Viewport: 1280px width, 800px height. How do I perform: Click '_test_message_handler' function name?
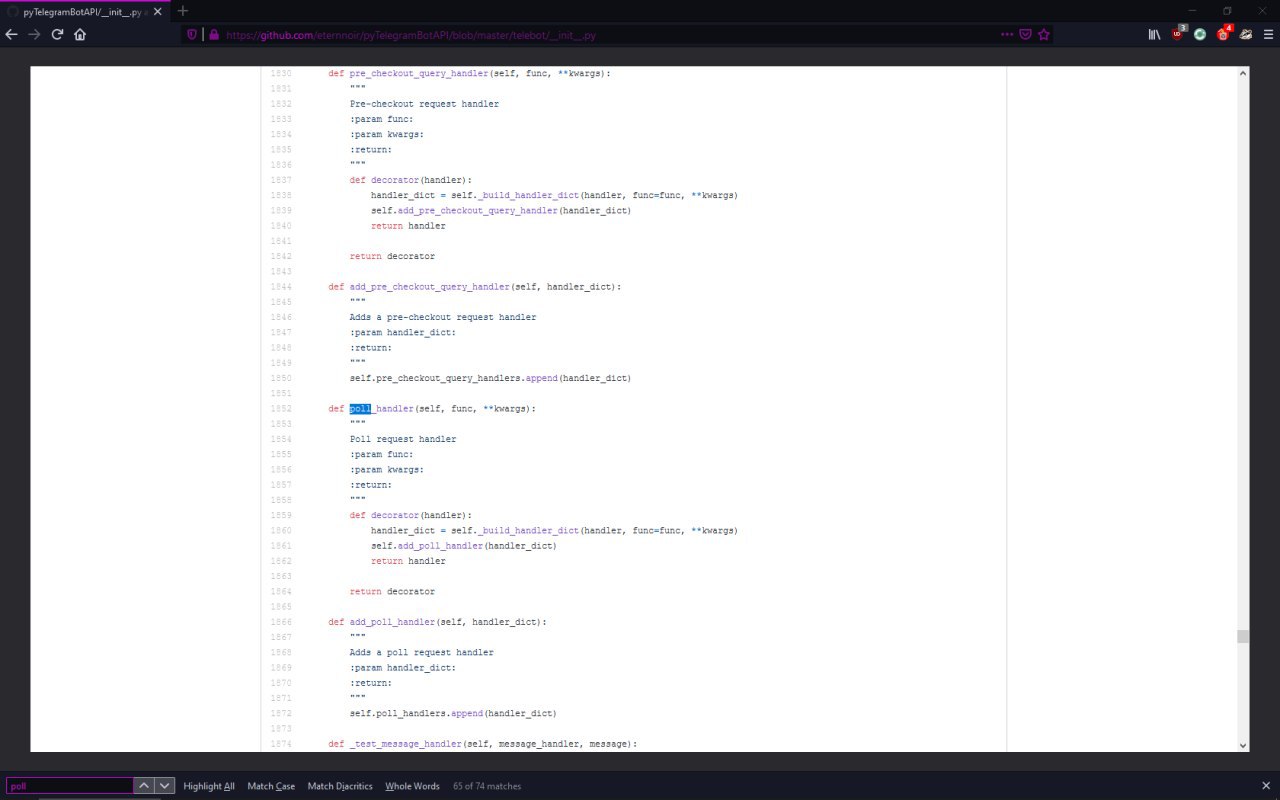(406, 744)
